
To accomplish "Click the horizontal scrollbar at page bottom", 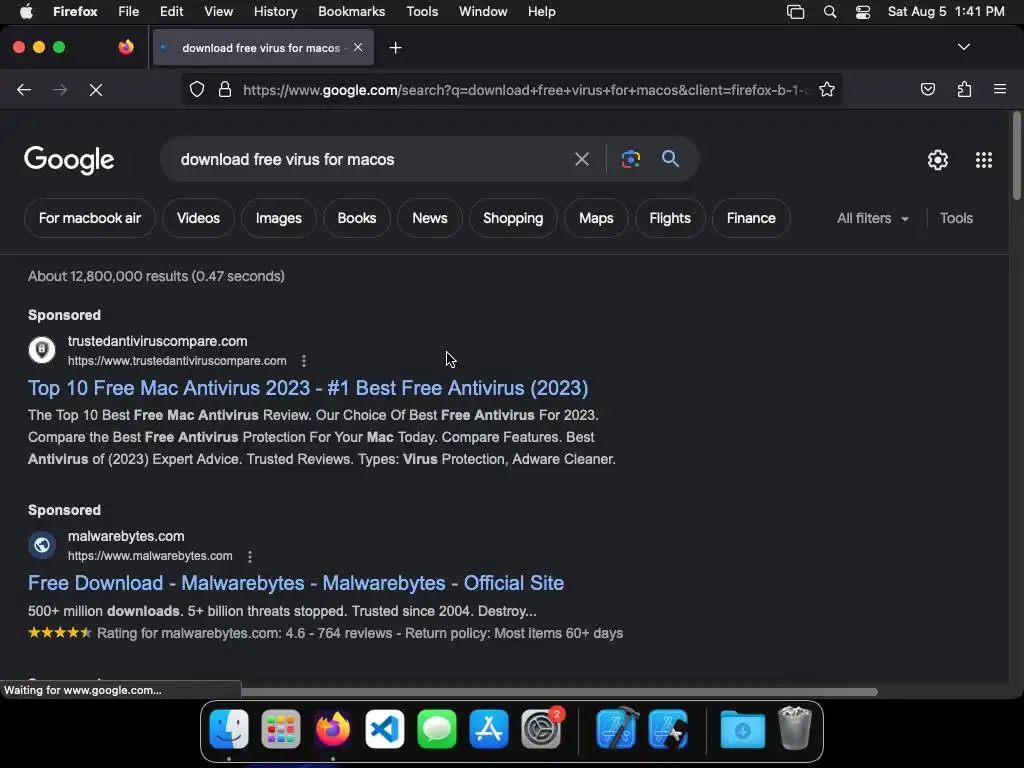I will tap(559, 692).
